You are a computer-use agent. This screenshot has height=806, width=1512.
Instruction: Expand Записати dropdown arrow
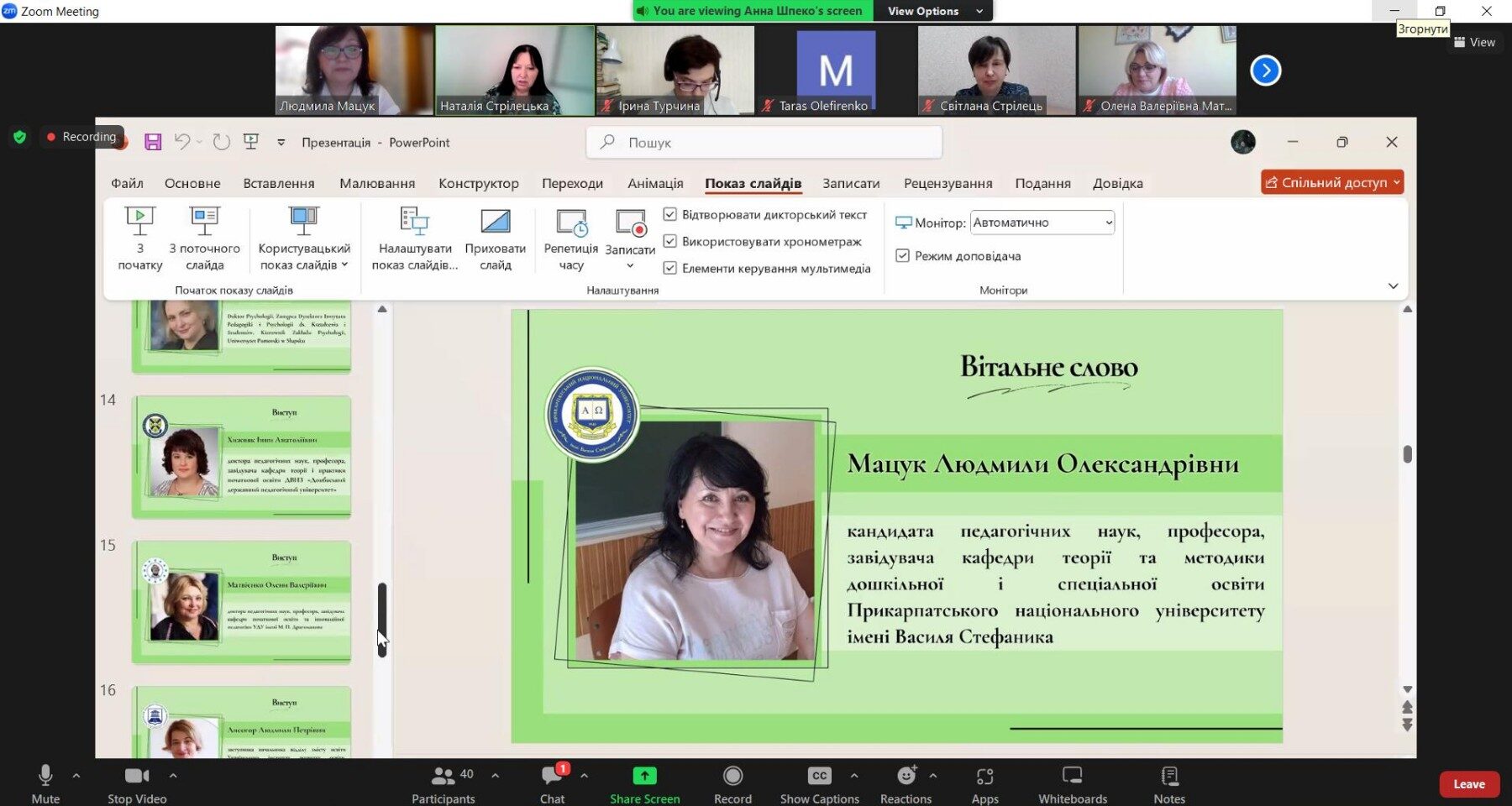630,266
